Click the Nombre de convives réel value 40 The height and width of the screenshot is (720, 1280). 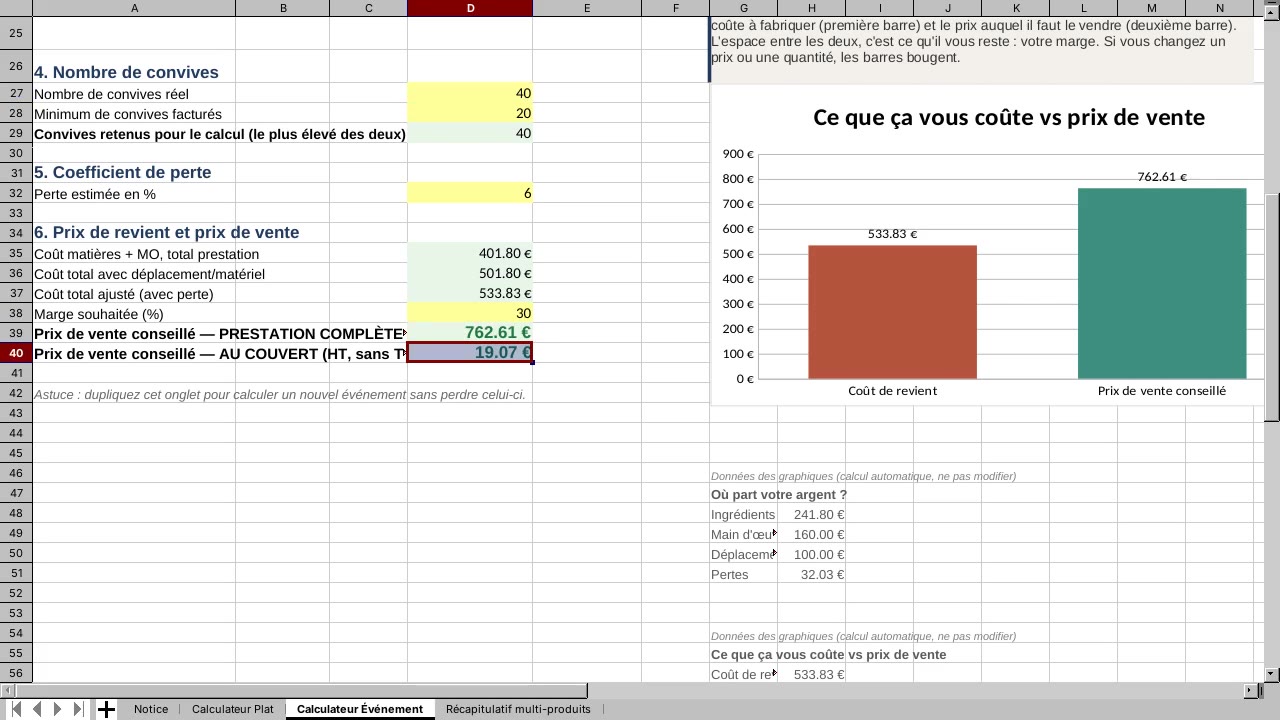click(470, 93)
